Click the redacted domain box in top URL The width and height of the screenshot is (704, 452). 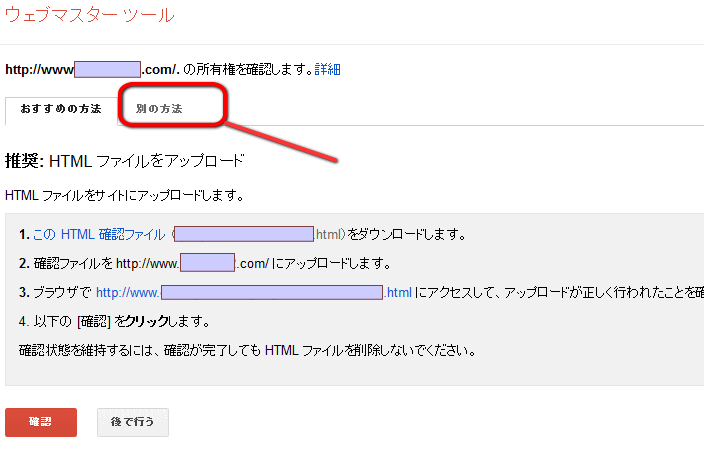[108, 70]
